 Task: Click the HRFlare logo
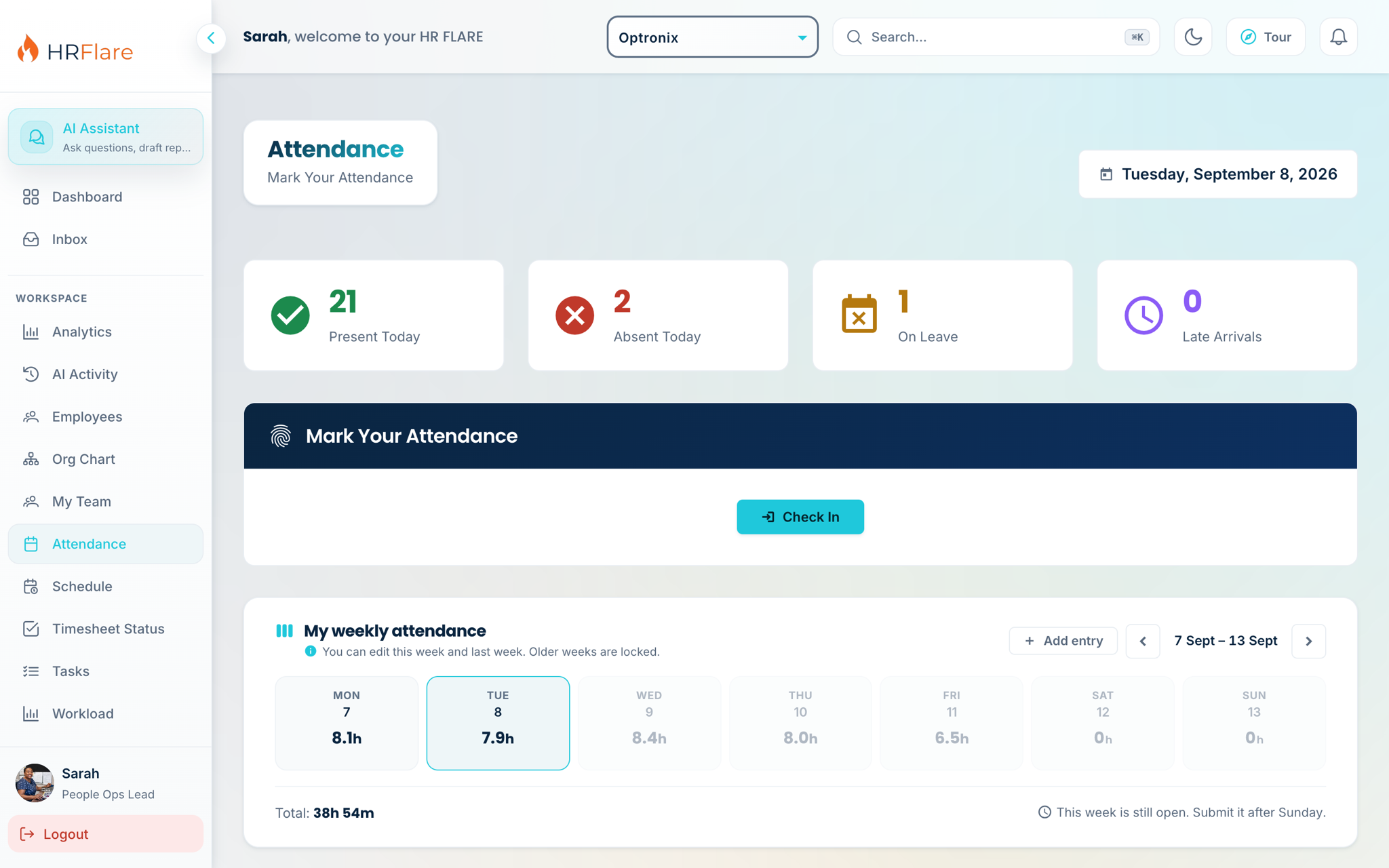click(x=75, y=49)
